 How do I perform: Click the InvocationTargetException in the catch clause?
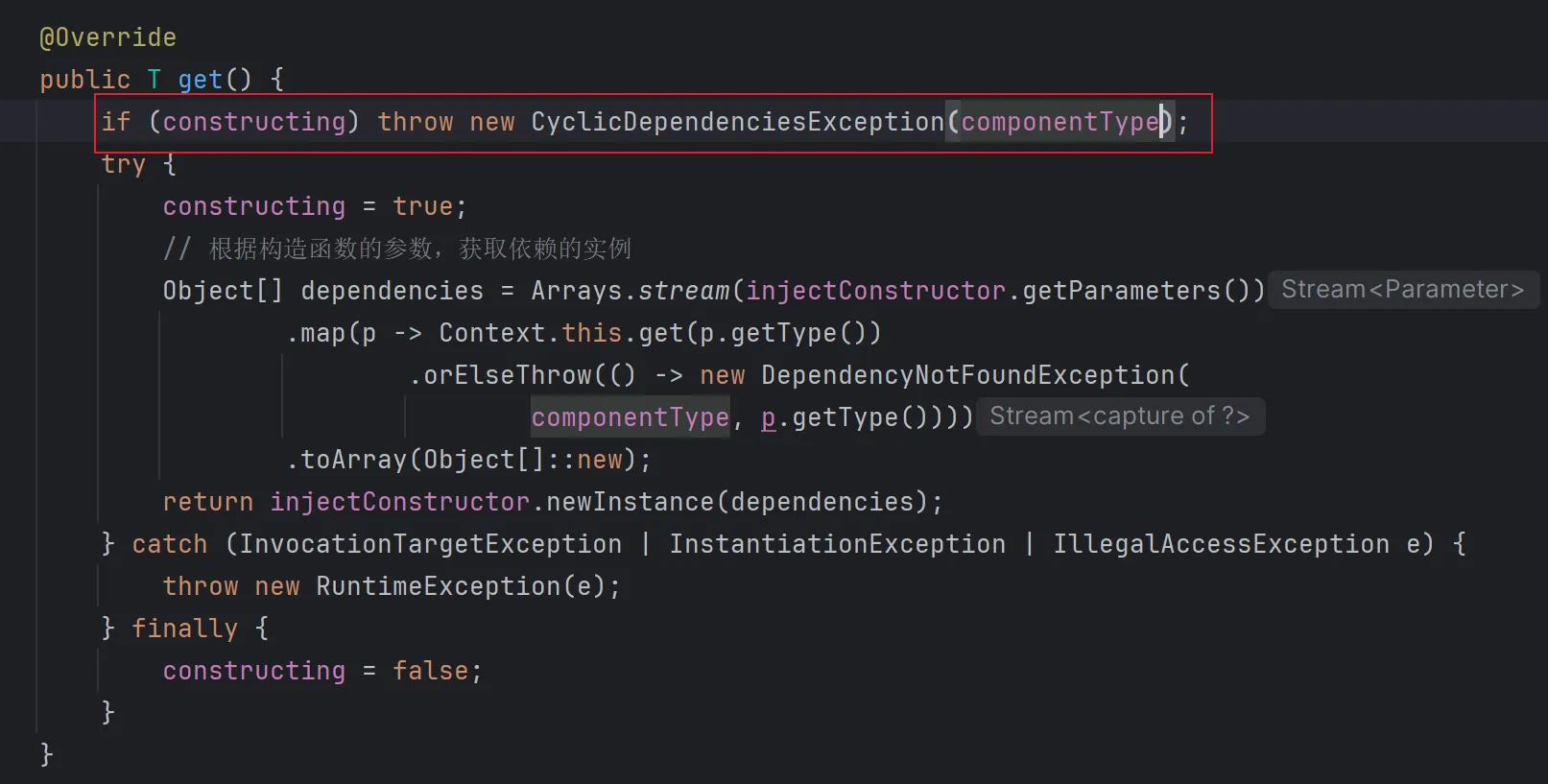(x=430, y=544)
